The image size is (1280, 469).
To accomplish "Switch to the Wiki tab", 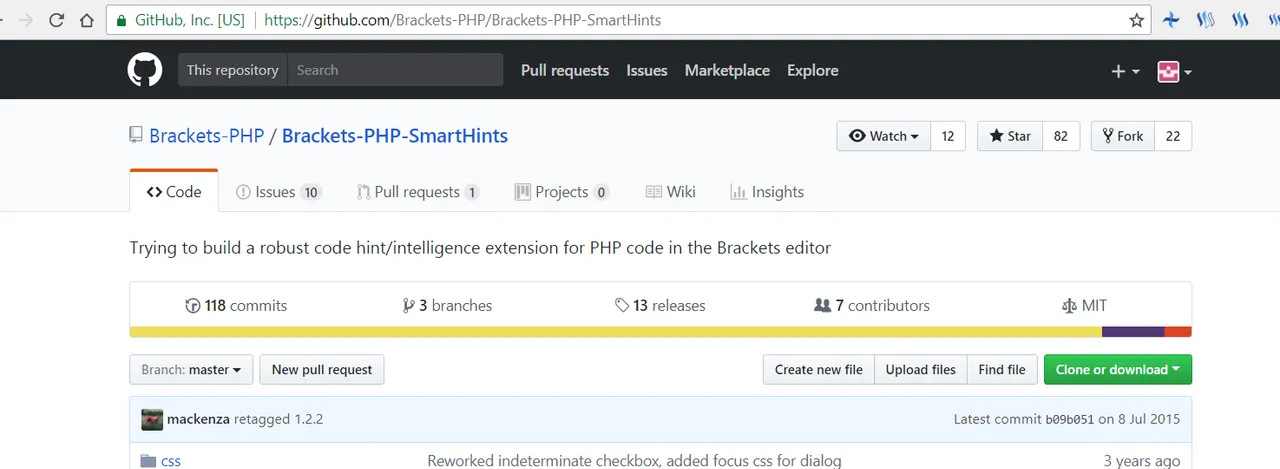I will click(x=670, y=192).
